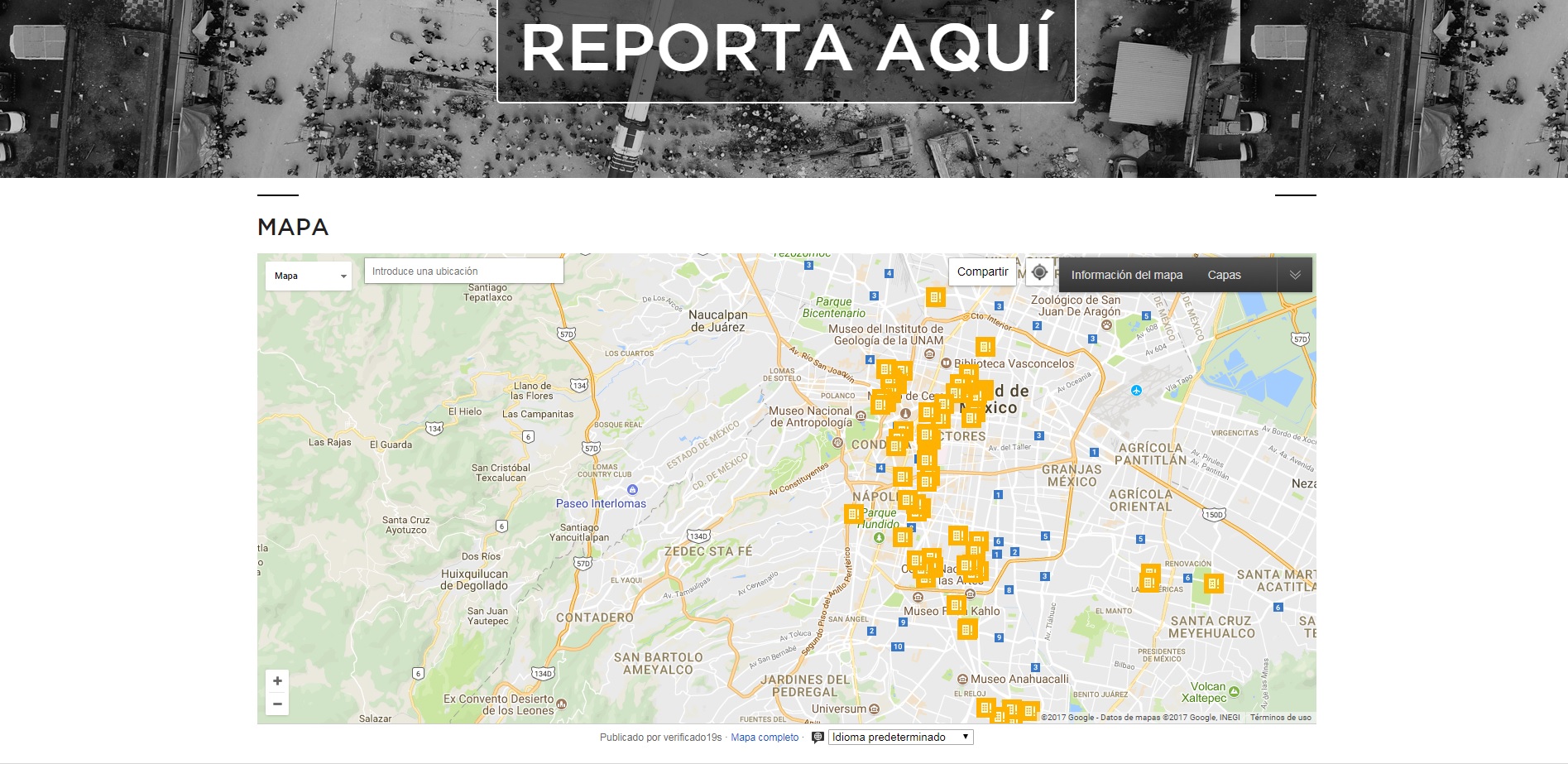The image size is (1568, 764).
Task: Click the yellow marker near Zoológico de San Juan
Action: click(985, 347)
